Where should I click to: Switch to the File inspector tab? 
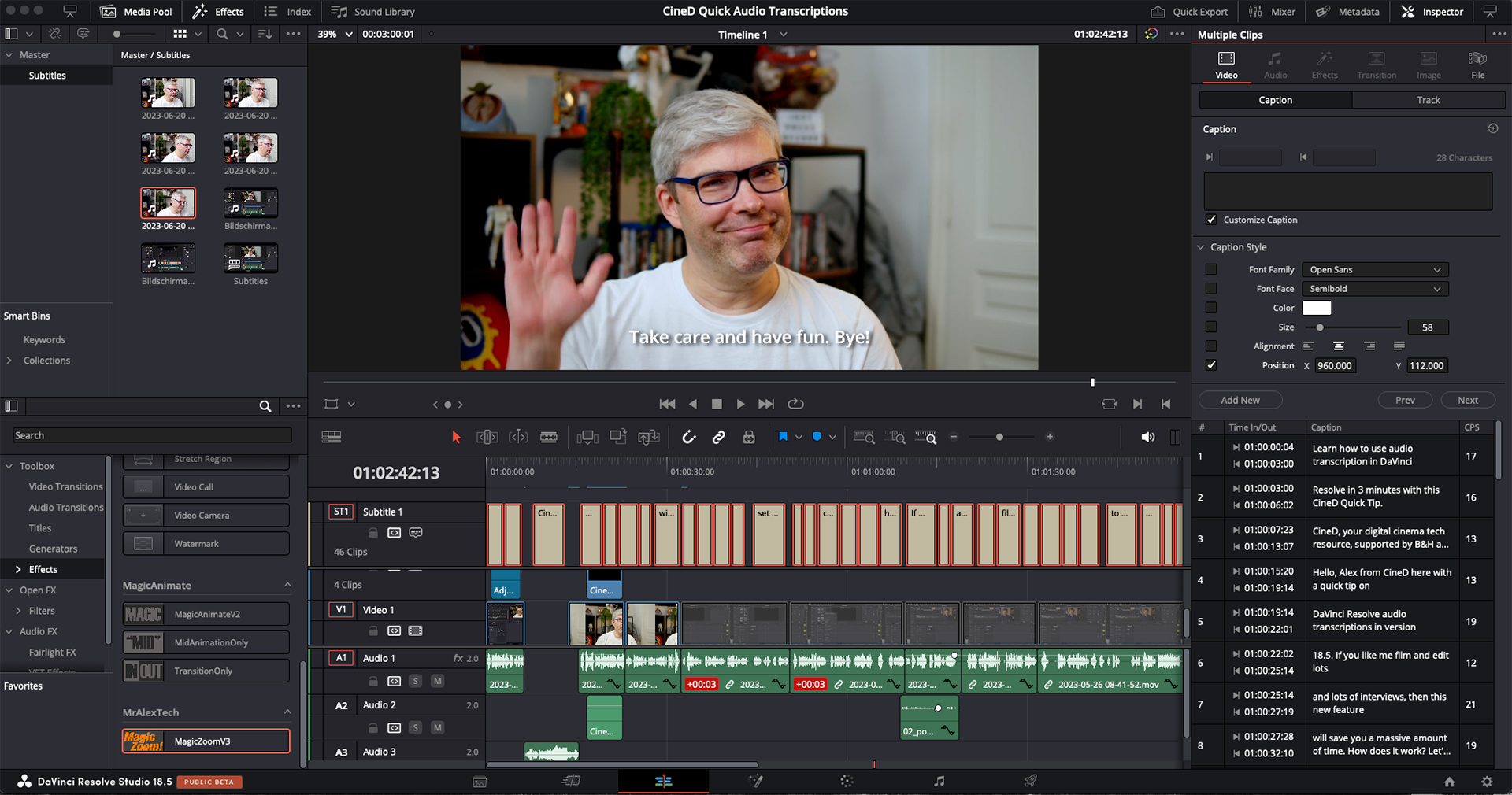click(1478, 65)
